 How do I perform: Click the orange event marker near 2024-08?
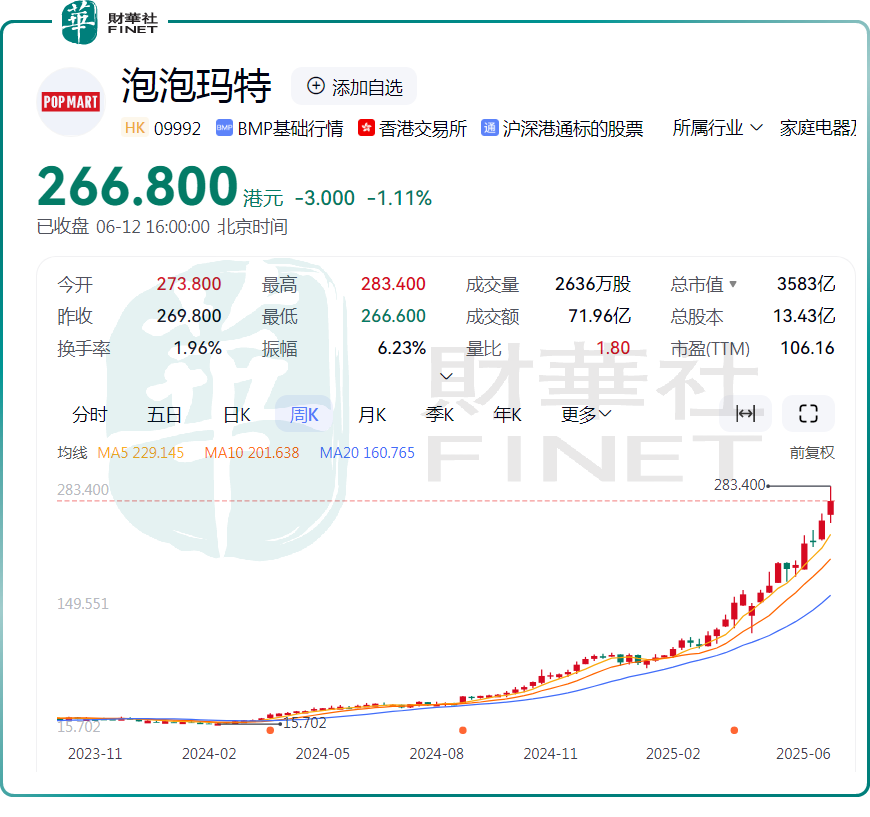click(463, 730)
